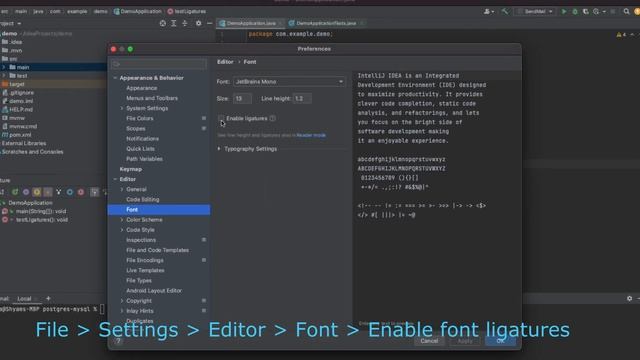Viewport: 640px width, 360px height.
Task: Select the Local terminal tab
Action: [x=24, y=298]
